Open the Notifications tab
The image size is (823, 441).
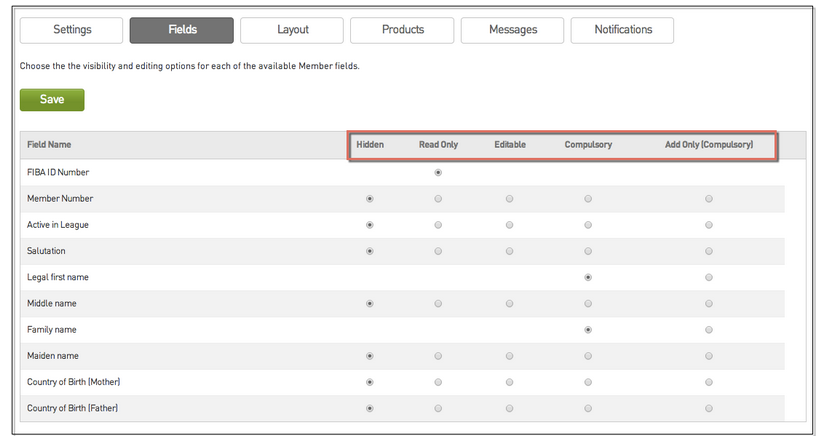[622, 30]
